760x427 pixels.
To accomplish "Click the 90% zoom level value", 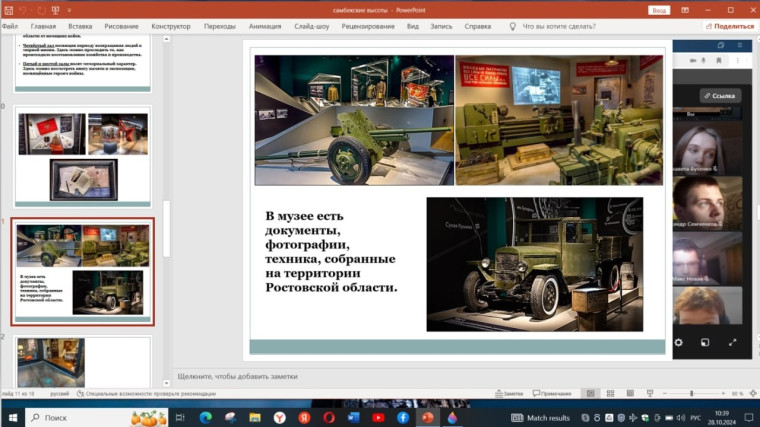I will click(x=737, y=394).
